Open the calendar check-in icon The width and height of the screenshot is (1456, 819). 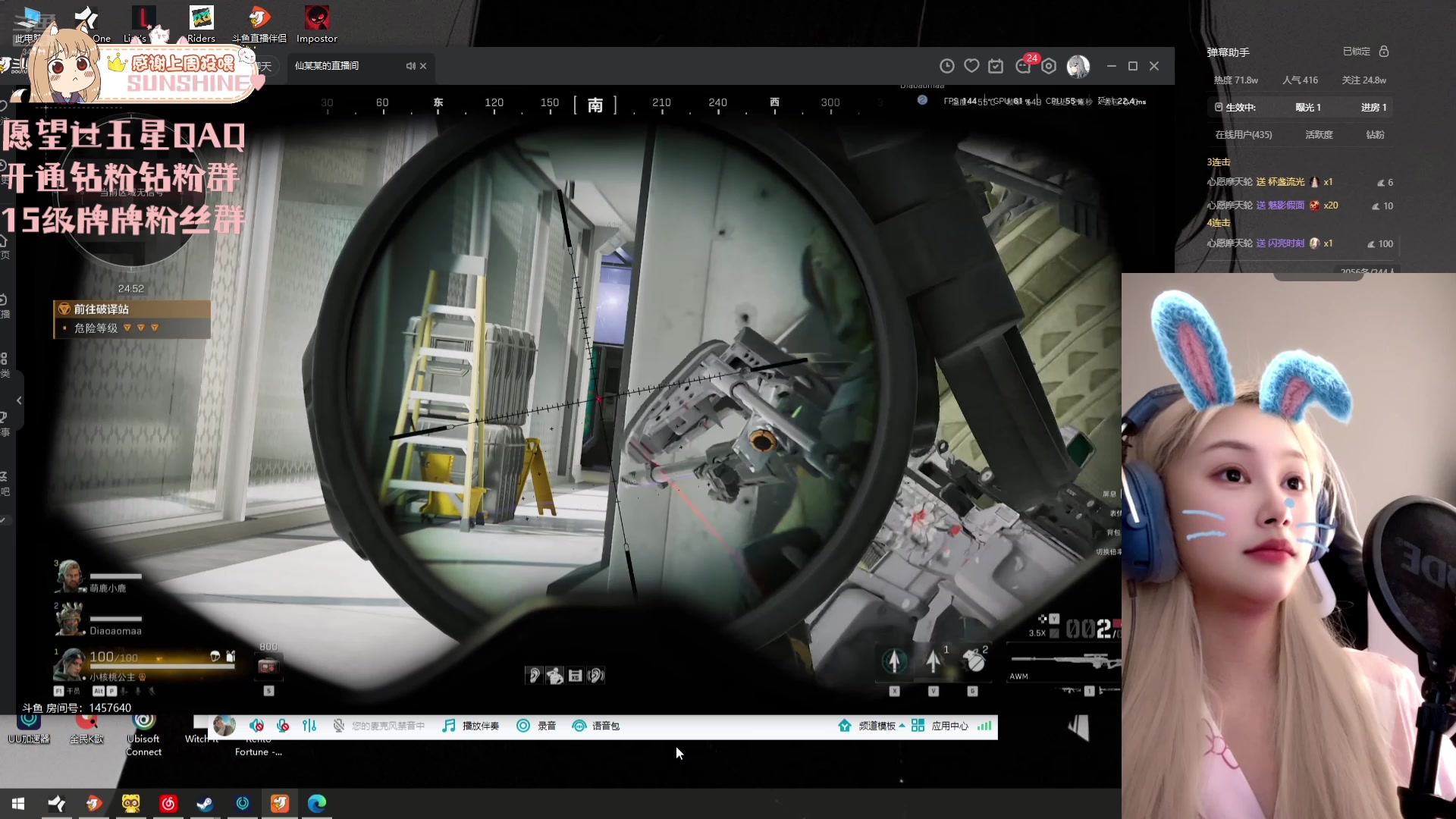point(996,66)
